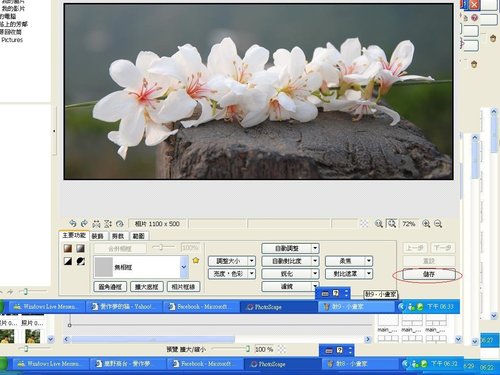This screenshot has width=500, height=375.
Task: Click the 自動對比度 button
Action: click(x=287, y=261)
